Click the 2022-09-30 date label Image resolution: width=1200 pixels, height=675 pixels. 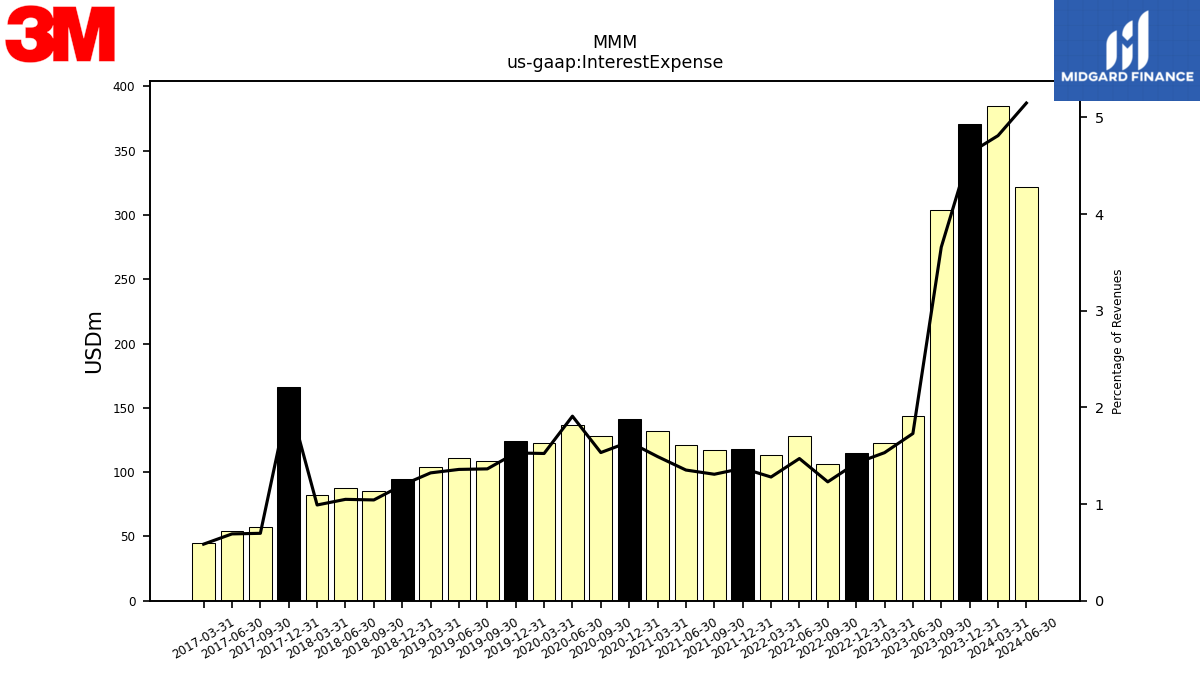827,638
